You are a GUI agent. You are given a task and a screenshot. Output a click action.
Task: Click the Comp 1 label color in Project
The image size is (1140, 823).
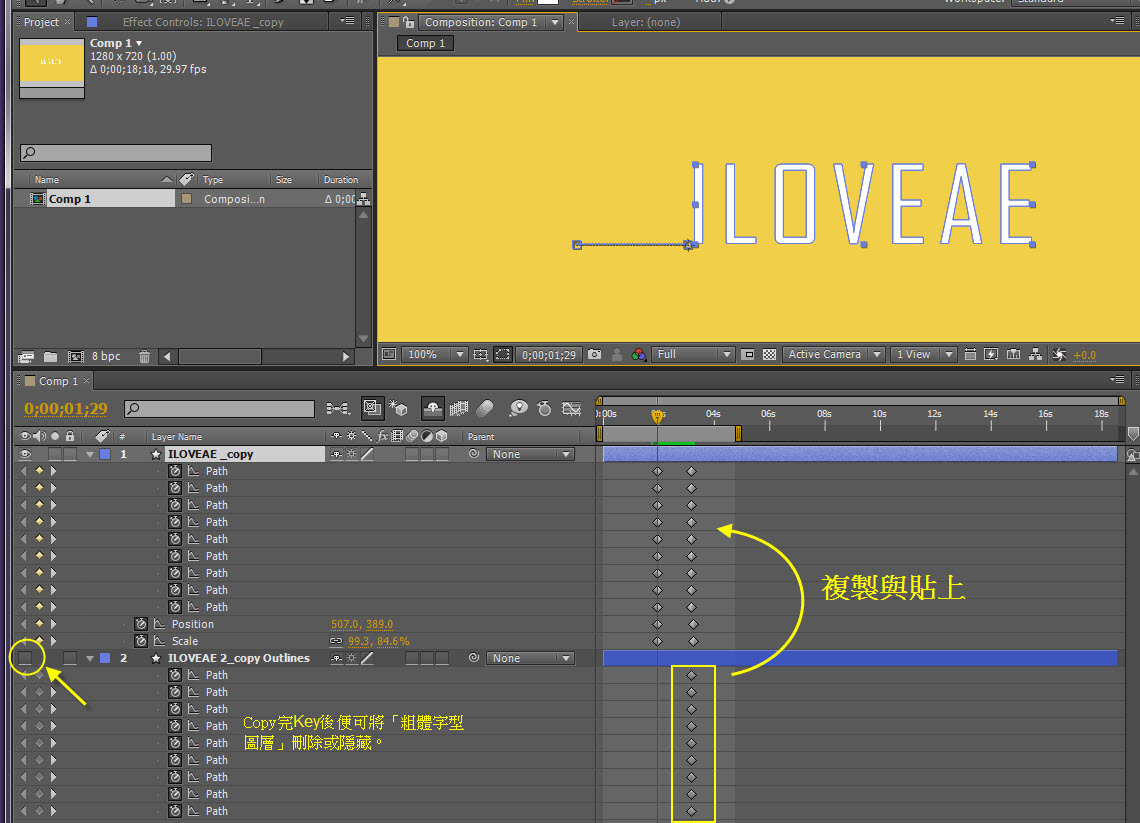point(187,199)
